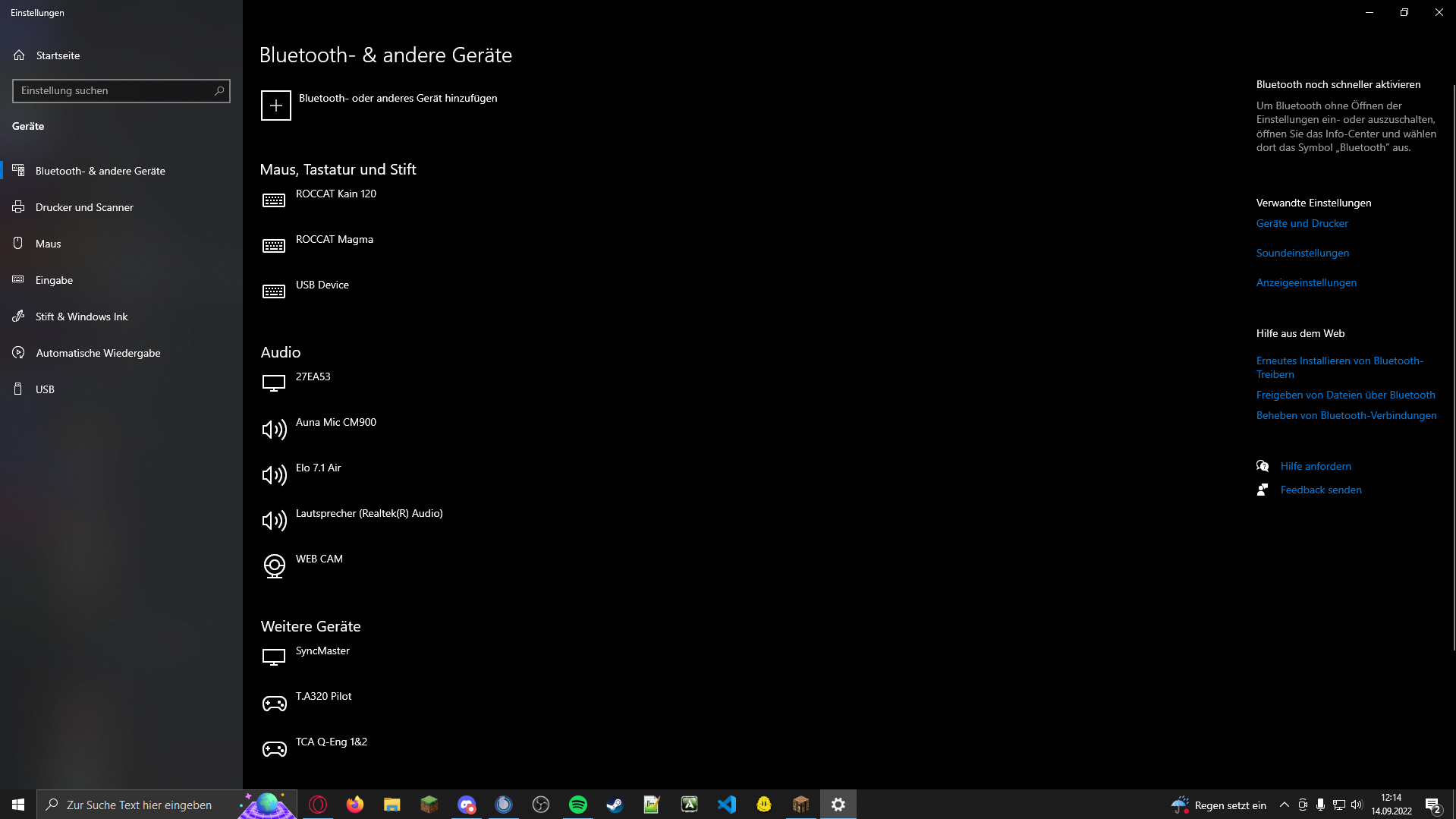Select the ROCCAT Kain 120 device name
1456x819 pixels.
[336, 194]
